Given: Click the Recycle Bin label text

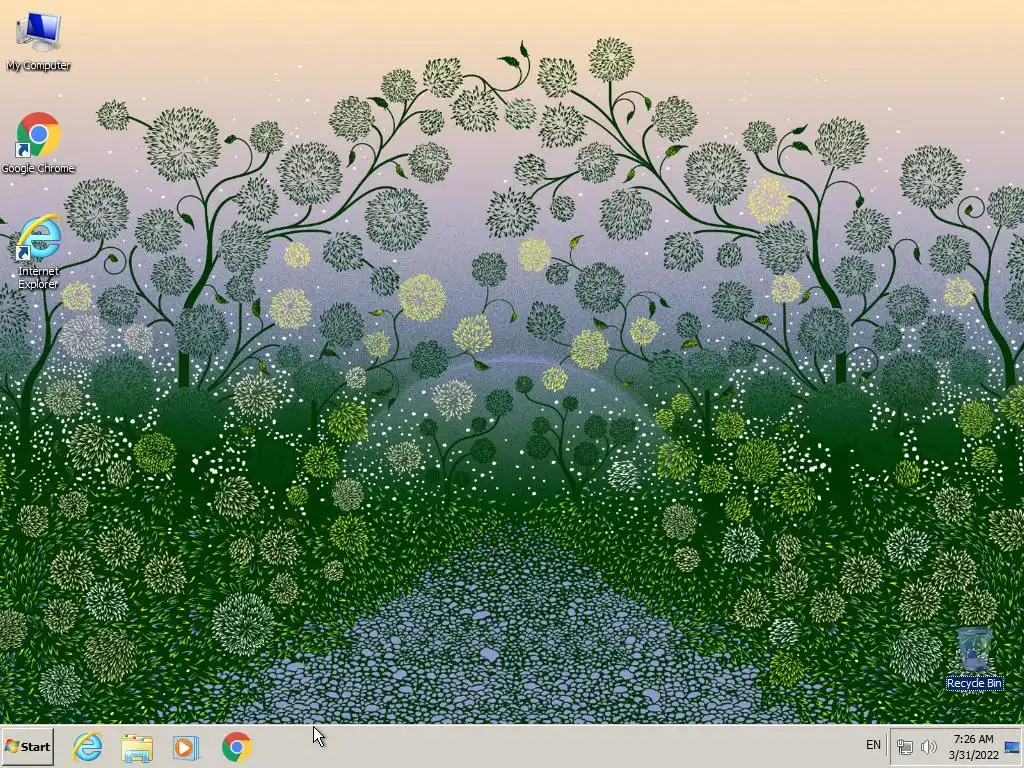Looking at the screenshot, I should tap(974, 683).
